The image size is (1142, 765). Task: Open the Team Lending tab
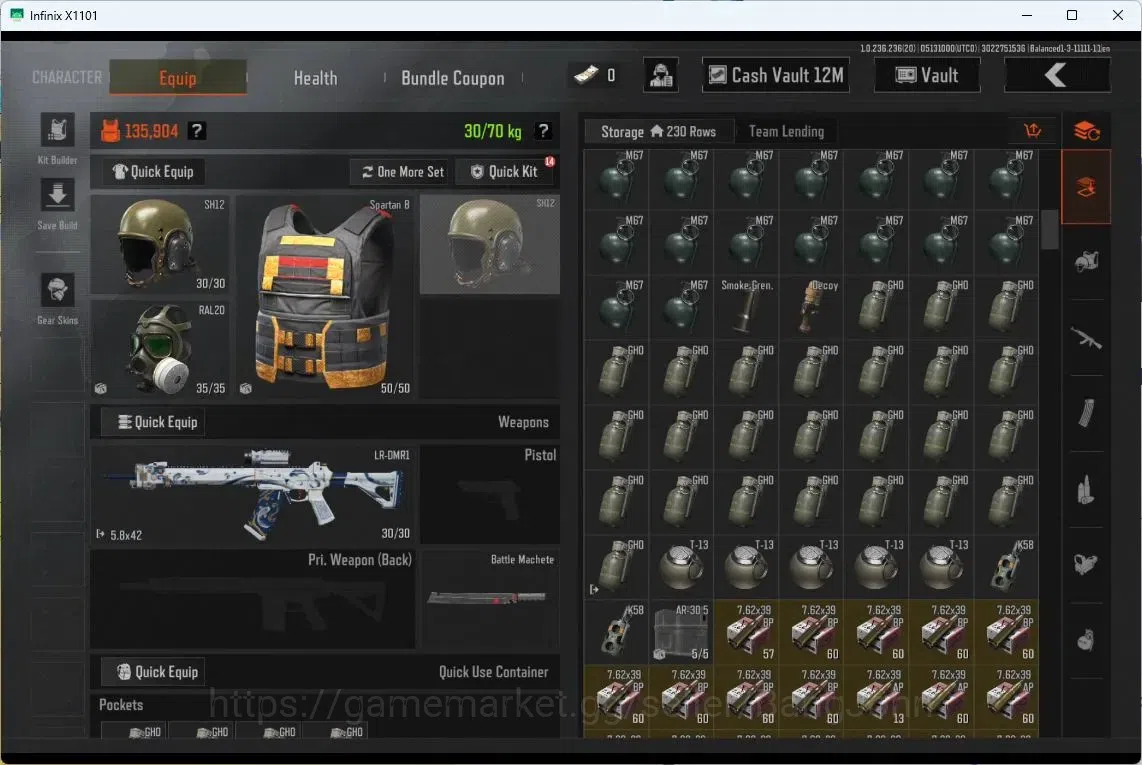point(787,132)
